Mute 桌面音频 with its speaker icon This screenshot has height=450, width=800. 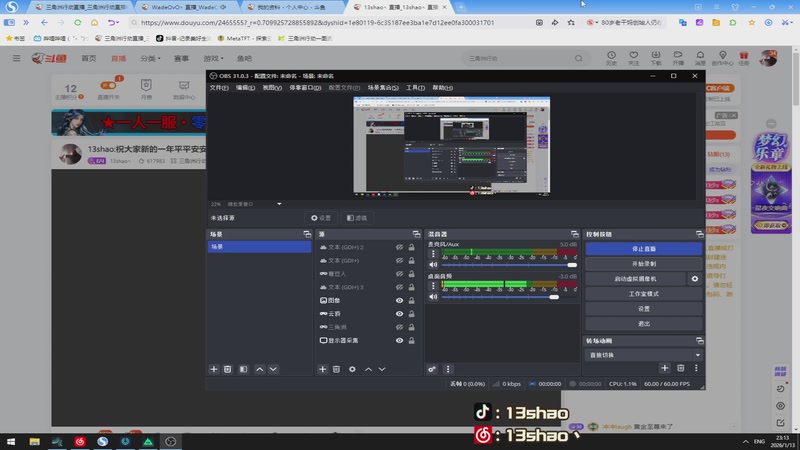click(433, 296)
